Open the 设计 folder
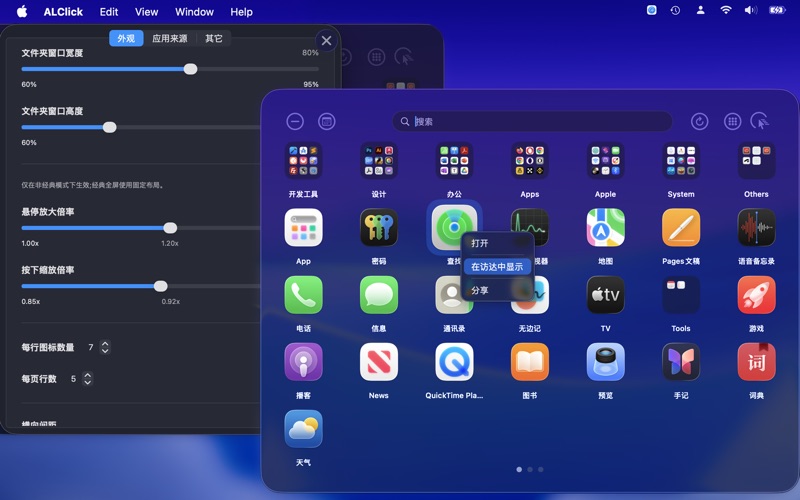800x500 pixels. 379,161
